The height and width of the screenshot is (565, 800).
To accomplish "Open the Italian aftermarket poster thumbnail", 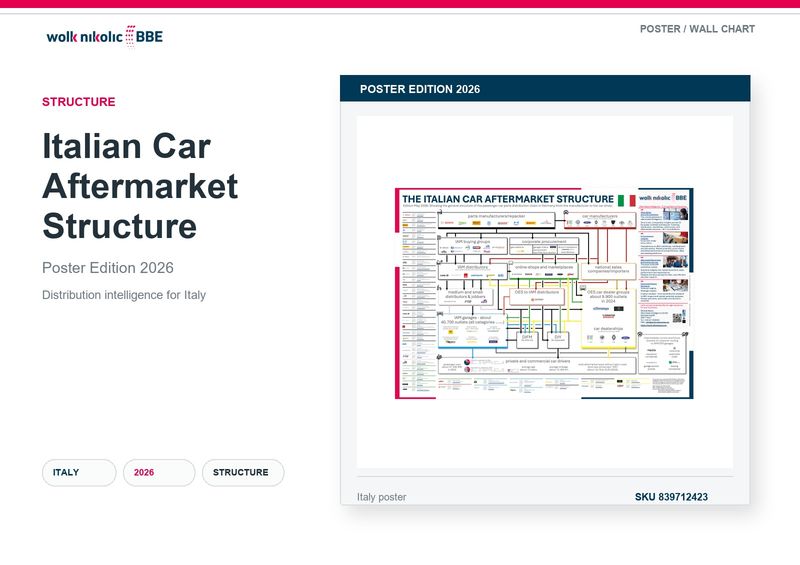I will click(x=544, y=293).
